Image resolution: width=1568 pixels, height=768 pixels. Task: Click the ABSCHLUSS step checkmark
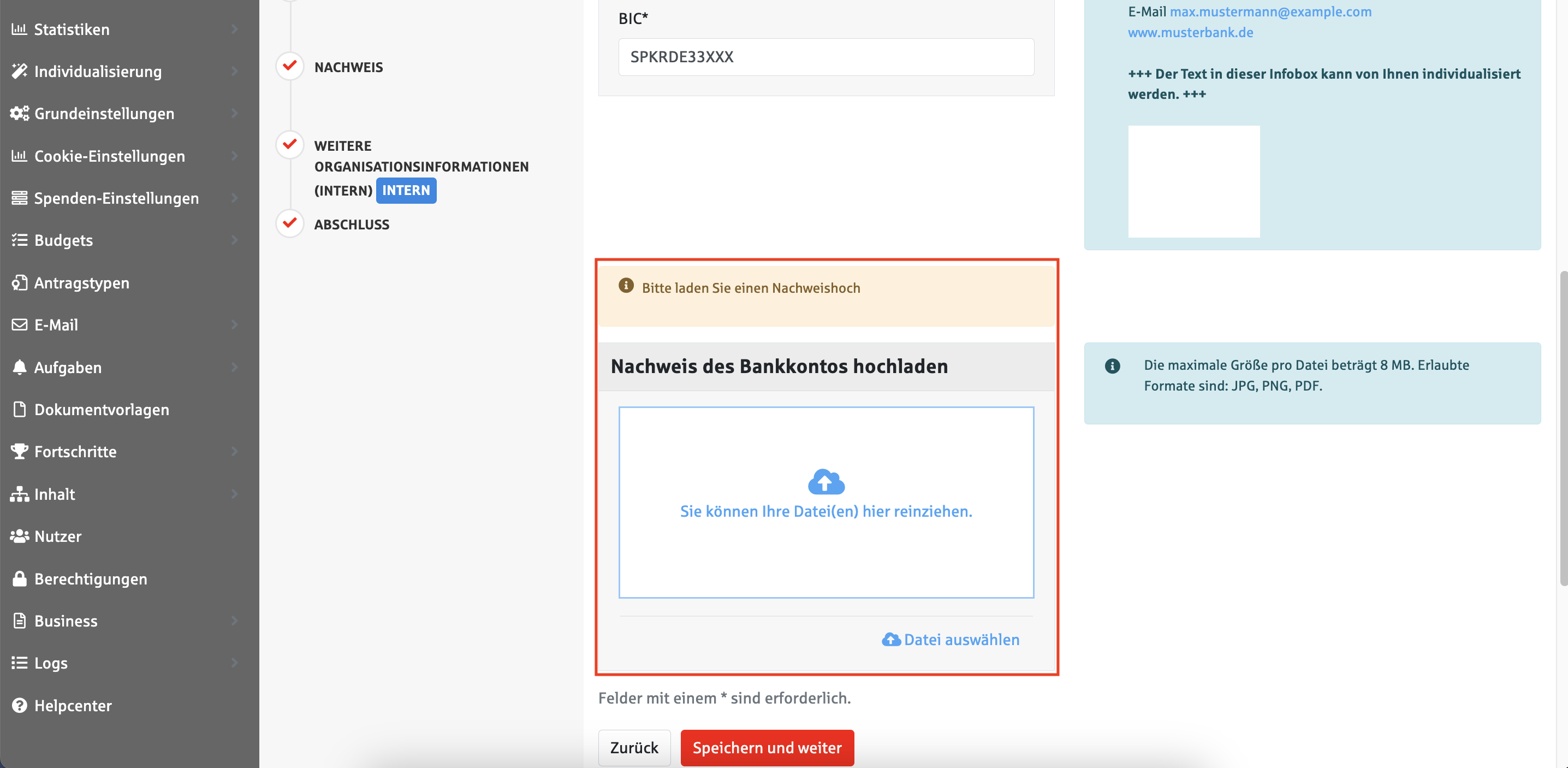click(290, 223)
